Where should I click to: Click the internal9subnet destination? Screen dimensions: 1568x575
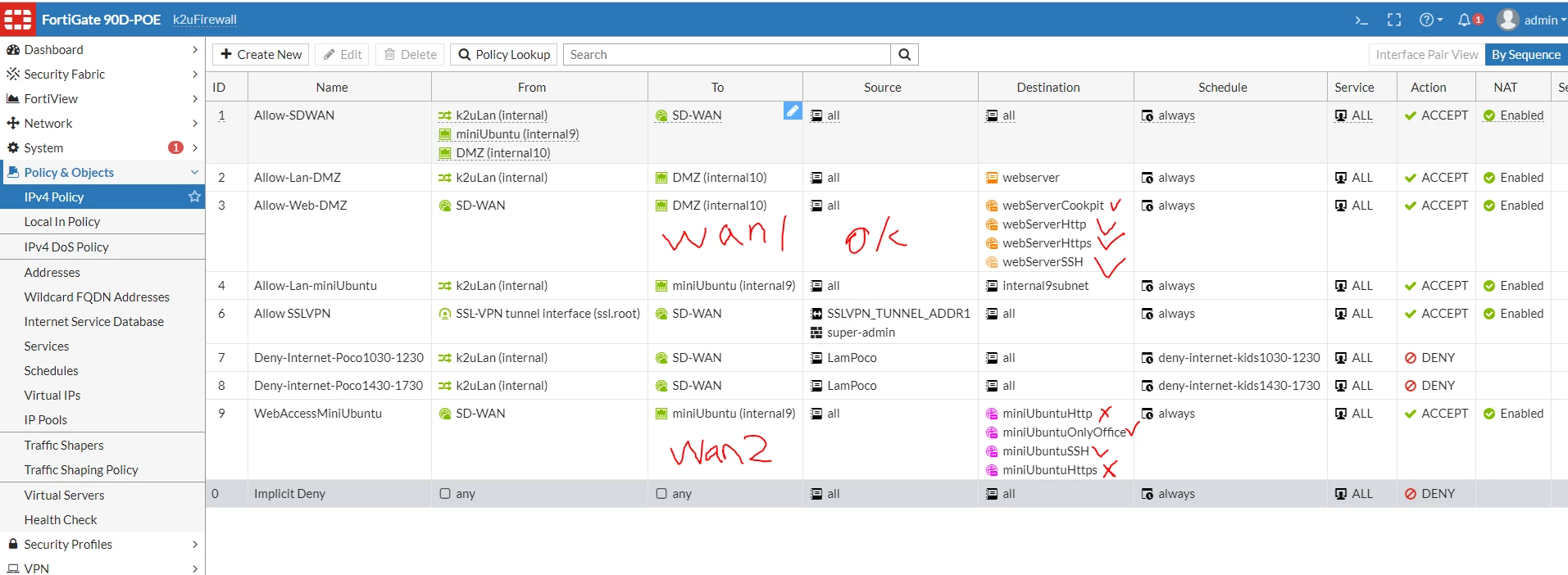click(x=1045, y=286)
